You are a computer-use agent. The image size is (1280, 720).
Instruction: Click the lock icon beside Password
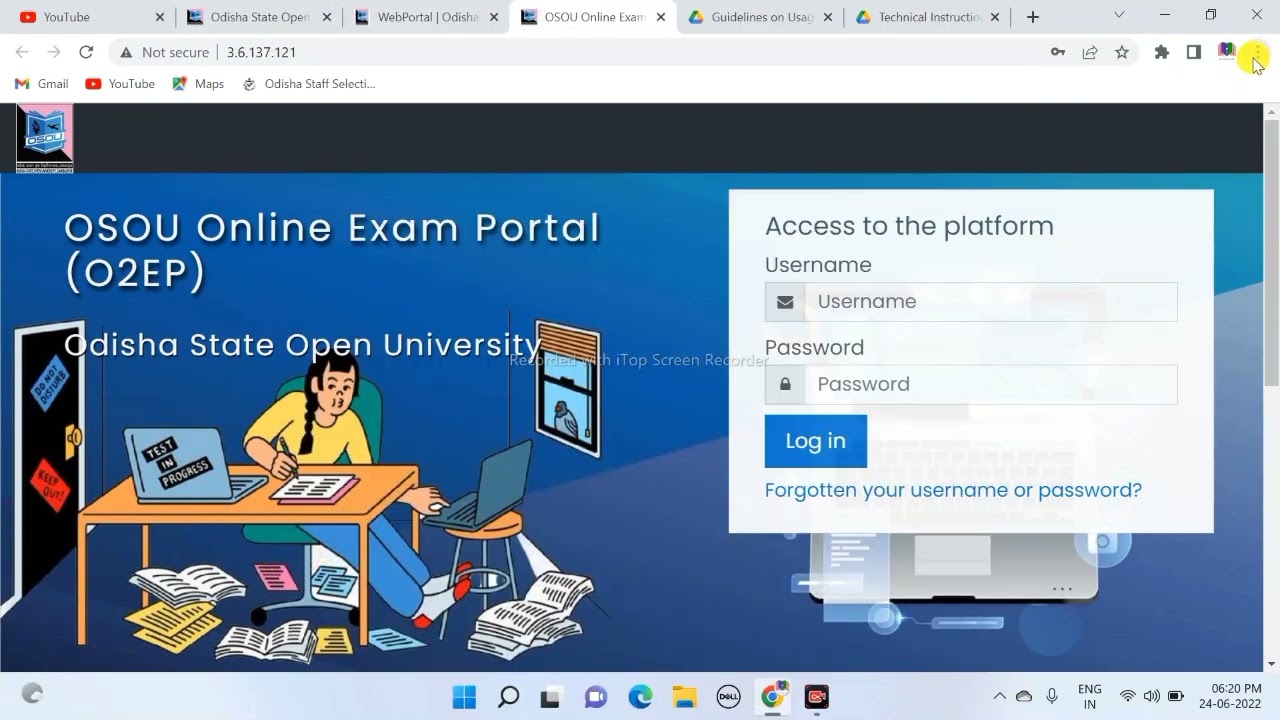pyautogui.click(x=785, y=385)
